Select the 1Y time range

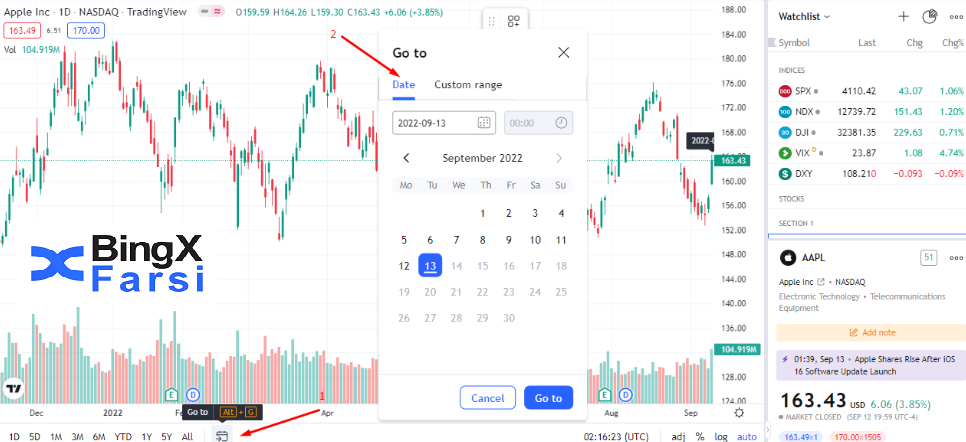147,436
